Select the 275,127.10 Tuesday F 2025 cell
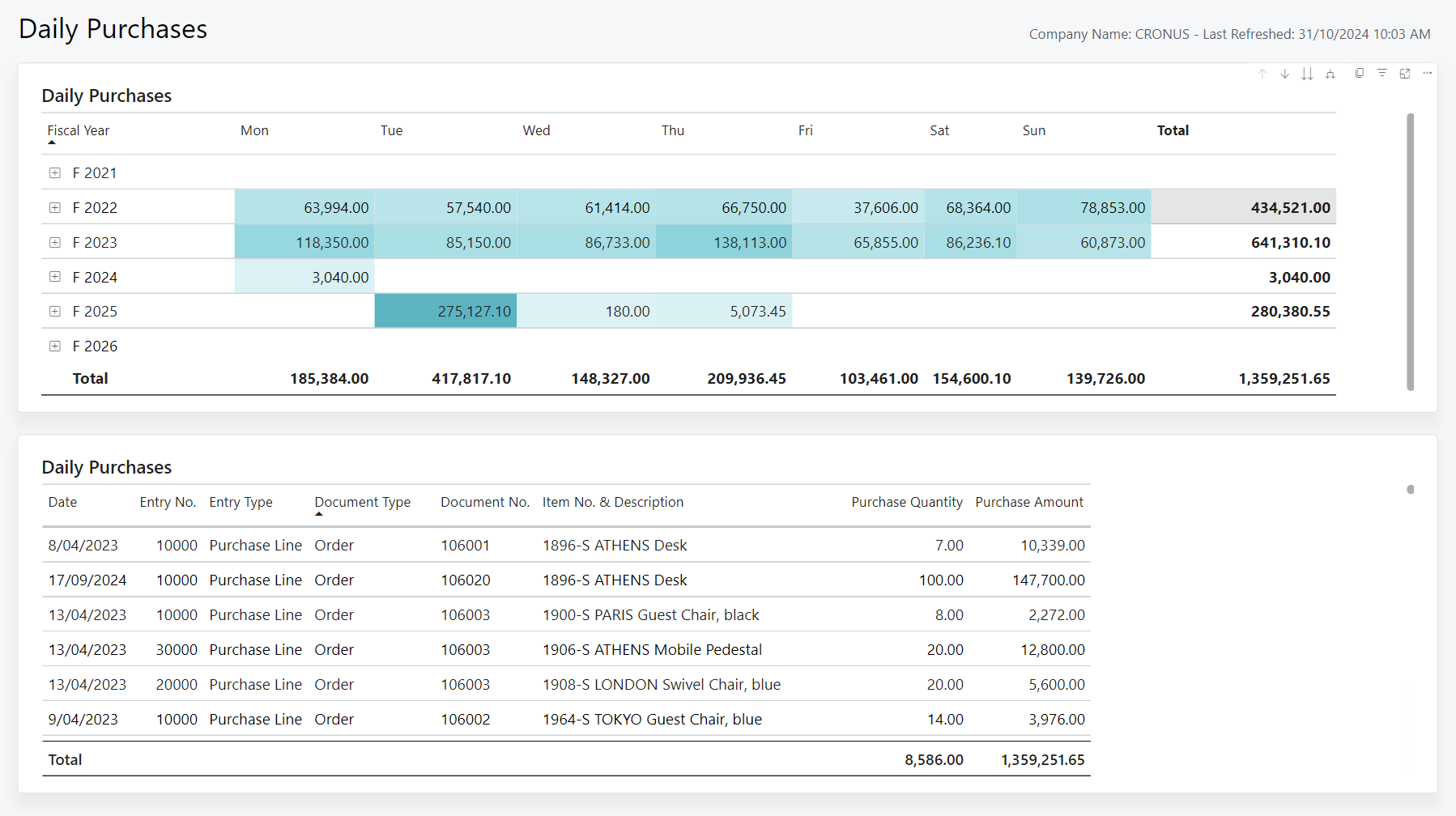The image size is (1456, 816). (445, 311)
